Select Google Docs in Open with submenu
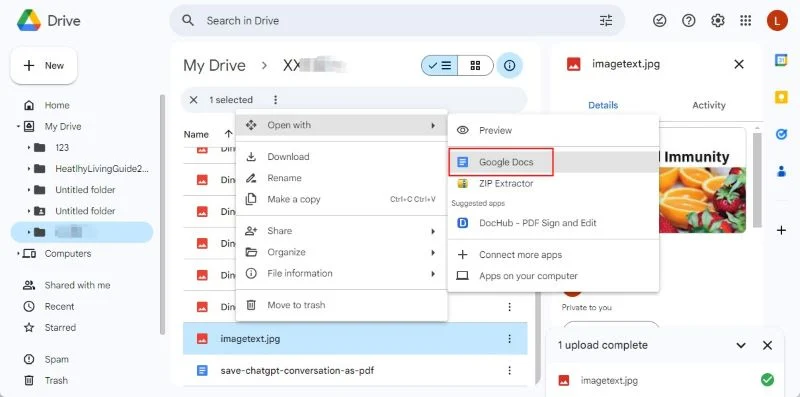The height and width of the screenshot is (397, 800). [553, 162]
